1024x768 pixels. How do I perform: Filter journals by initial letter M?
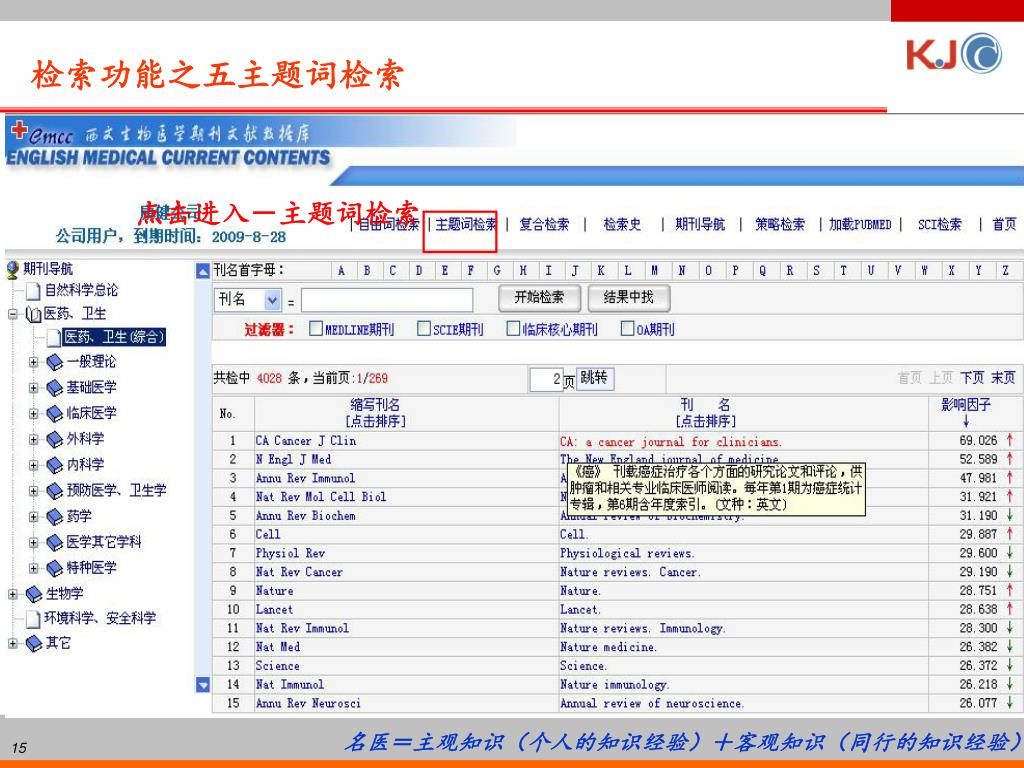(654, 270)
